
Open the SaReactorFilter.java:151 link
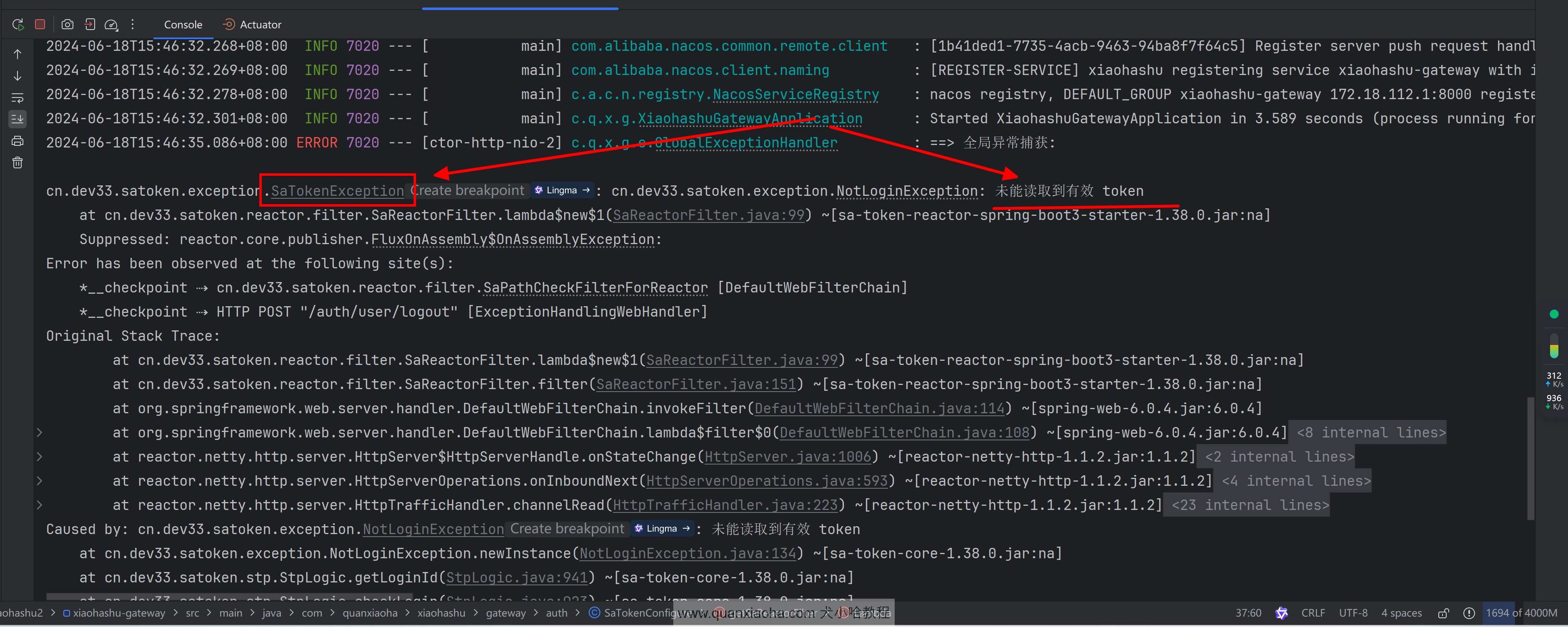tap(696, 385)
